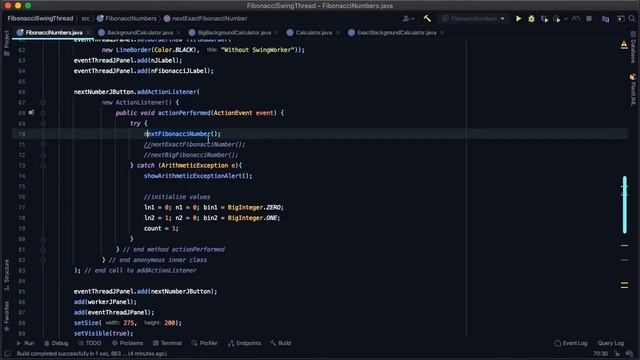Close the BigBackgroundCalculator.java tab

point(276,33)
